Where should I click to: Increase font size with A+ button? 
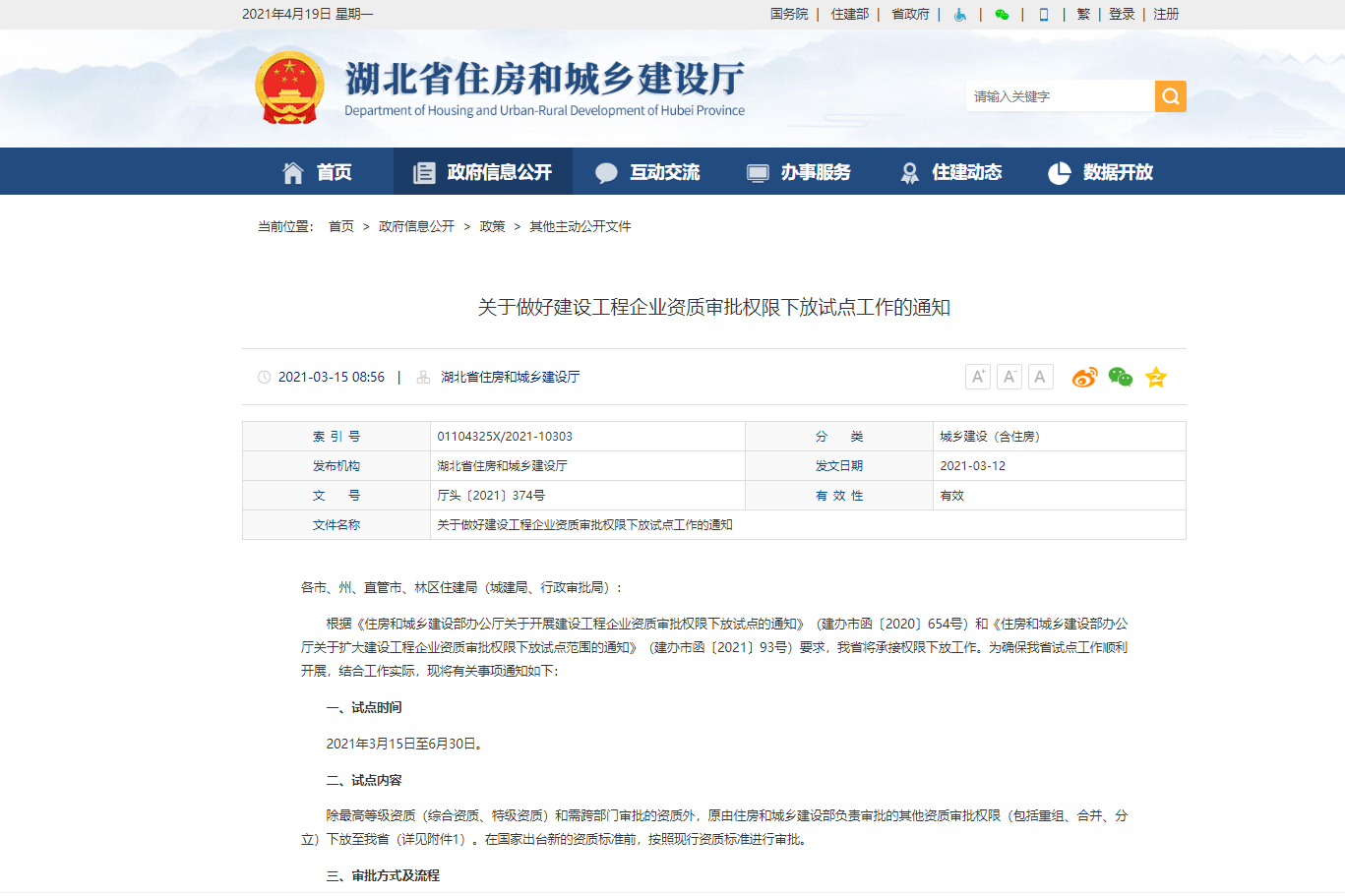[x=978, y=377]
